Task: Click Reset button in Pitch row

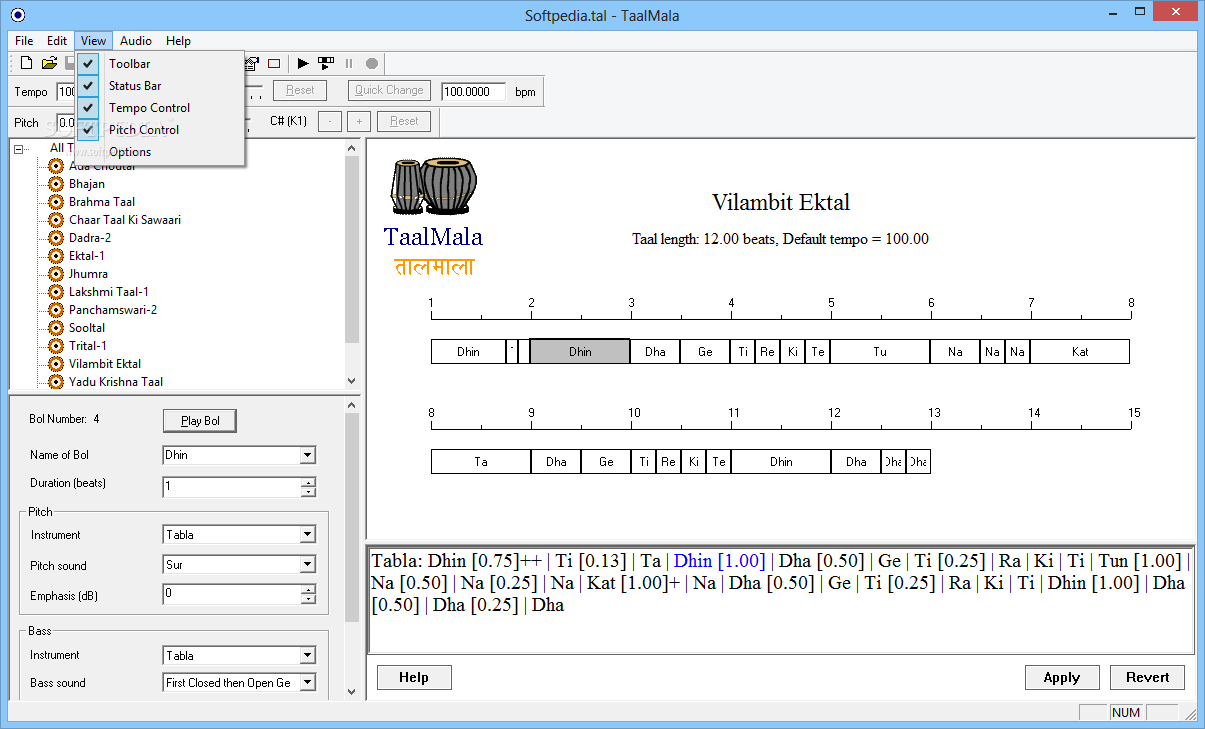Action: 404,121
